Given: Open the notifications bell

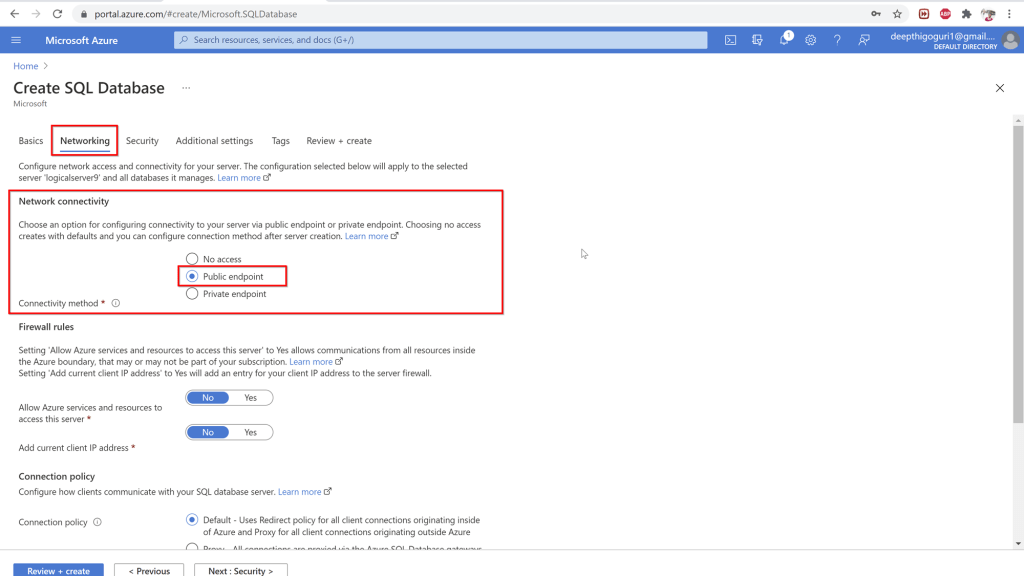Looking at the screenshot, I should point(784,40).
